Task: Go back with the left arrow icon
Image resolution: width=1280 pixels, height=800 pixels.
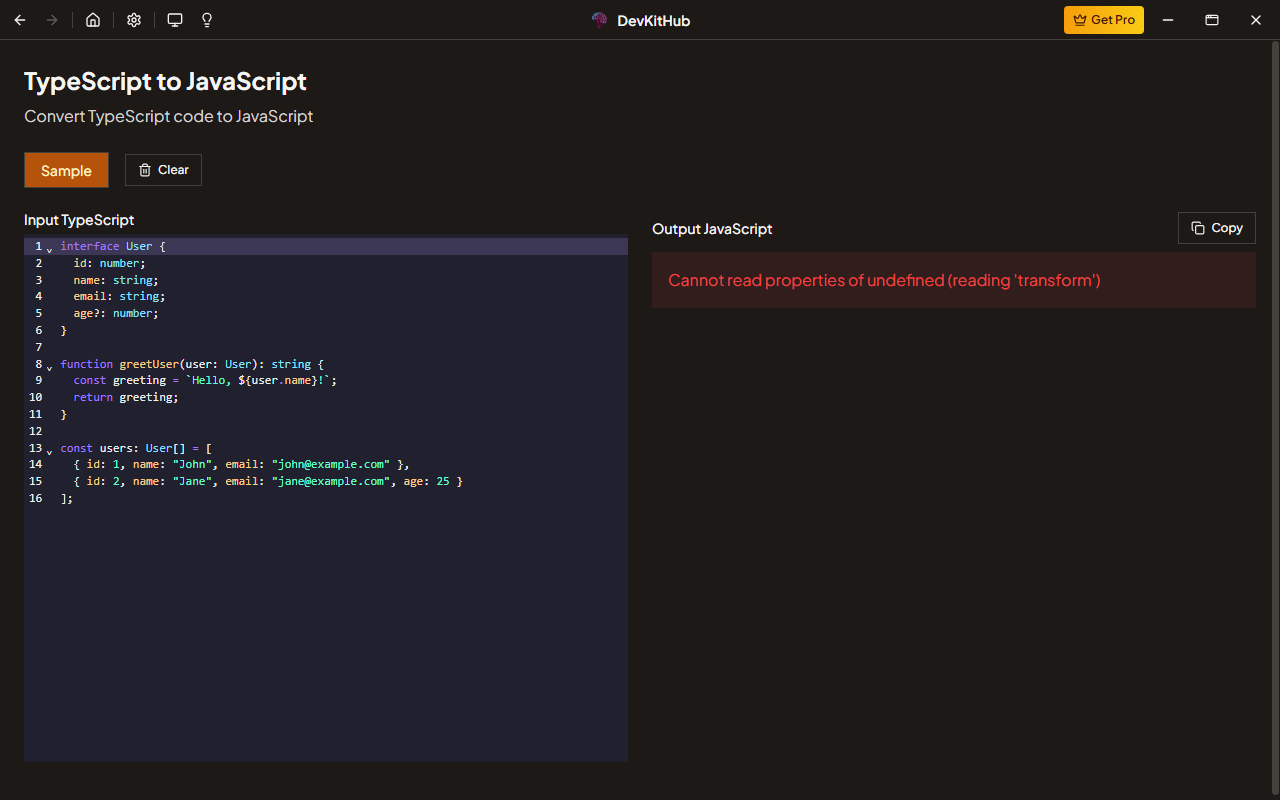Action: coord(20,20)
